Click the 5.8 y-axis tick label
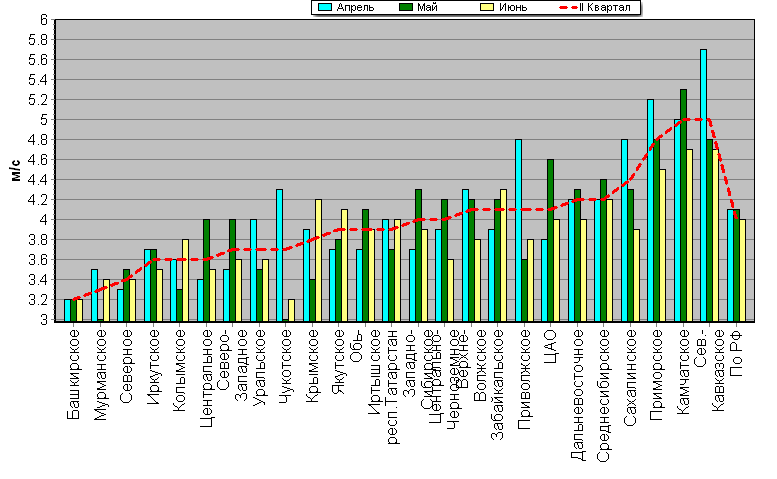 (x=38, y=40)
